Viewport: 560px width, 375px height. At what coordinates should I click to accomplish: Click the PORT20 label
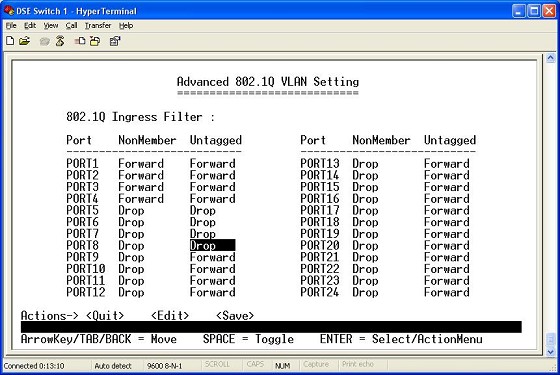[x=320, y=245]
